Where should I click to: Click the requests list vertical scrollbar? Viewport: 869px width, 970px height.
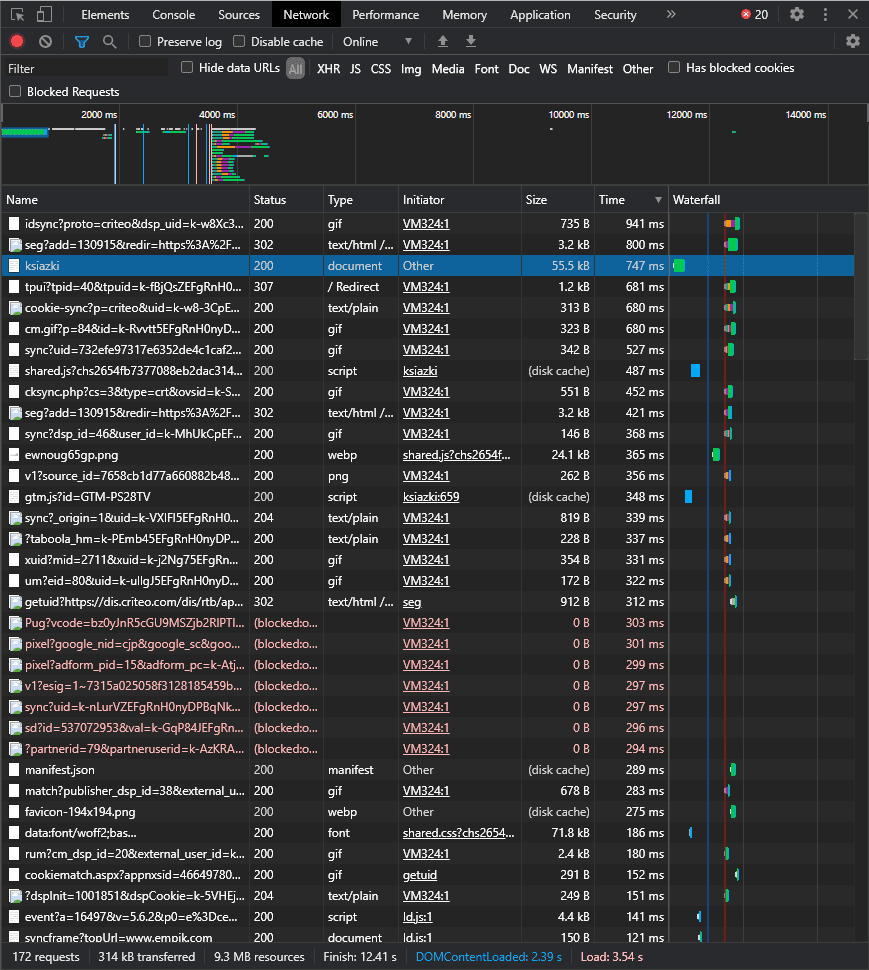click(x=860, y=286)
